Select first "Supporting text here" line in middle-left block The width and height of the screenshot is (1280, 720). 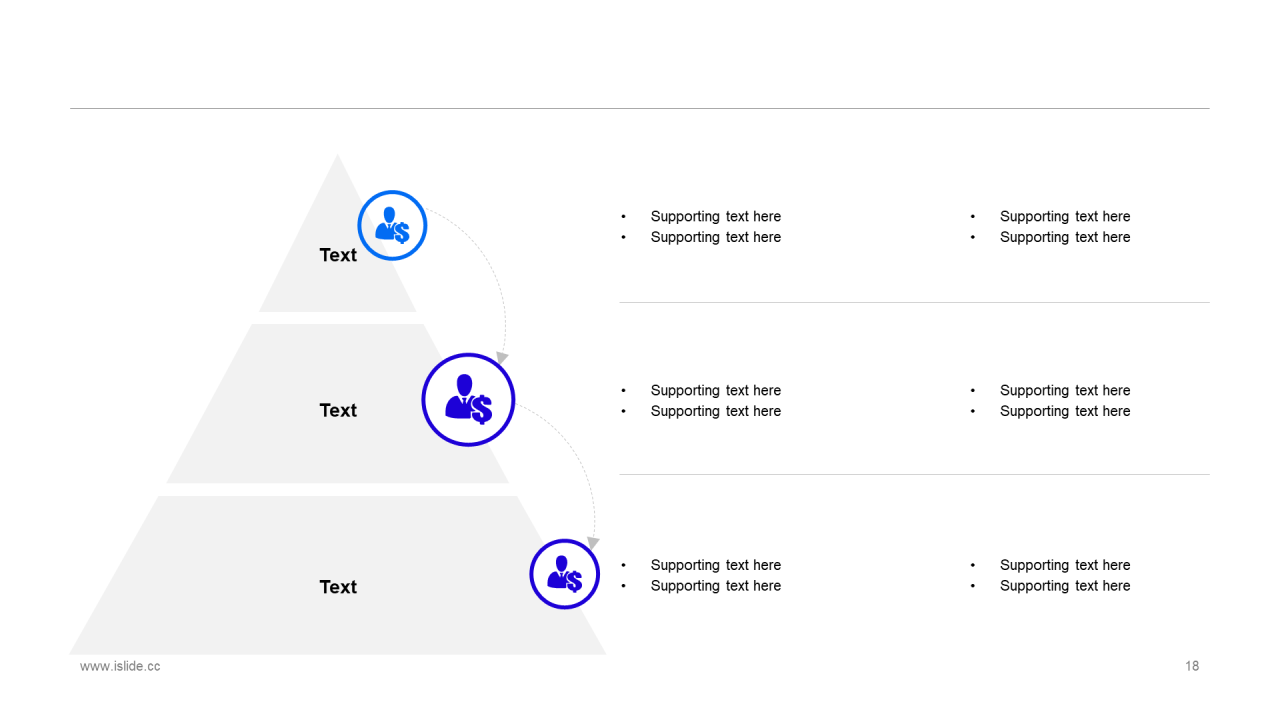[x=715, y=390]
